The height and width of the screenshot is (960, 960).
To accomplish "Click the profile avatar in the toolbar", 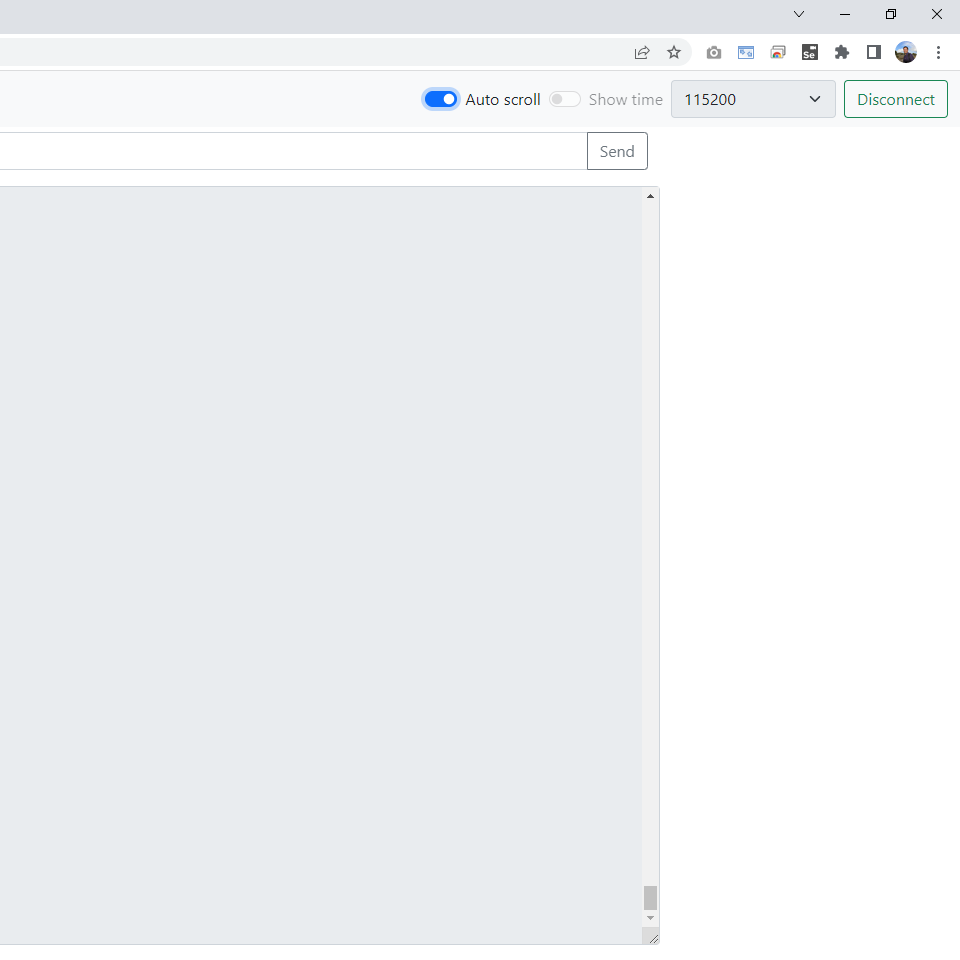I will coord(906,52).
